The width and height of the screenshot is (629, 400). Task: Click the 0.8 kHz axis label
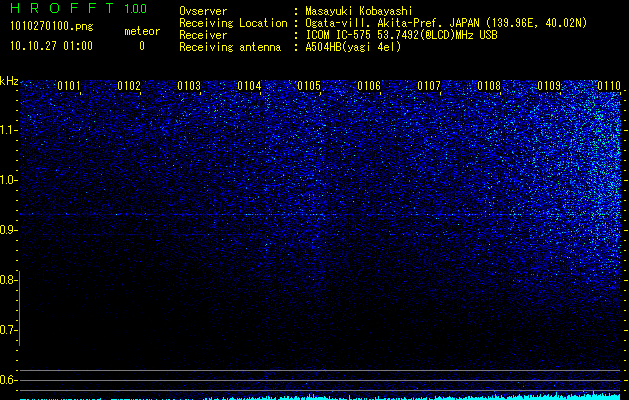(8, 280)
